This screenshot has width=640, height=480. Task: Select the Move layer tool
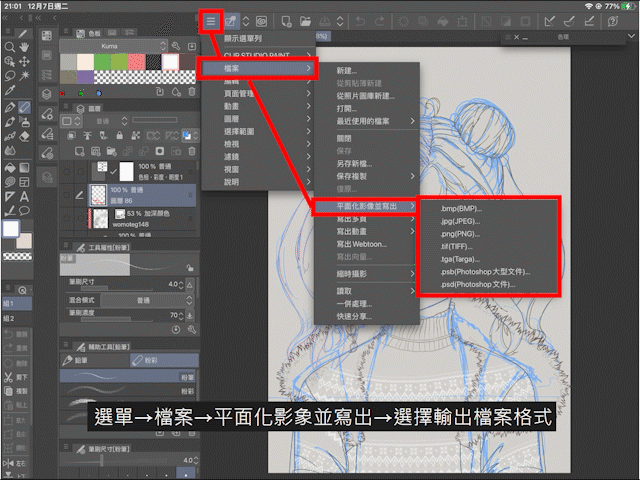(24, 61)
